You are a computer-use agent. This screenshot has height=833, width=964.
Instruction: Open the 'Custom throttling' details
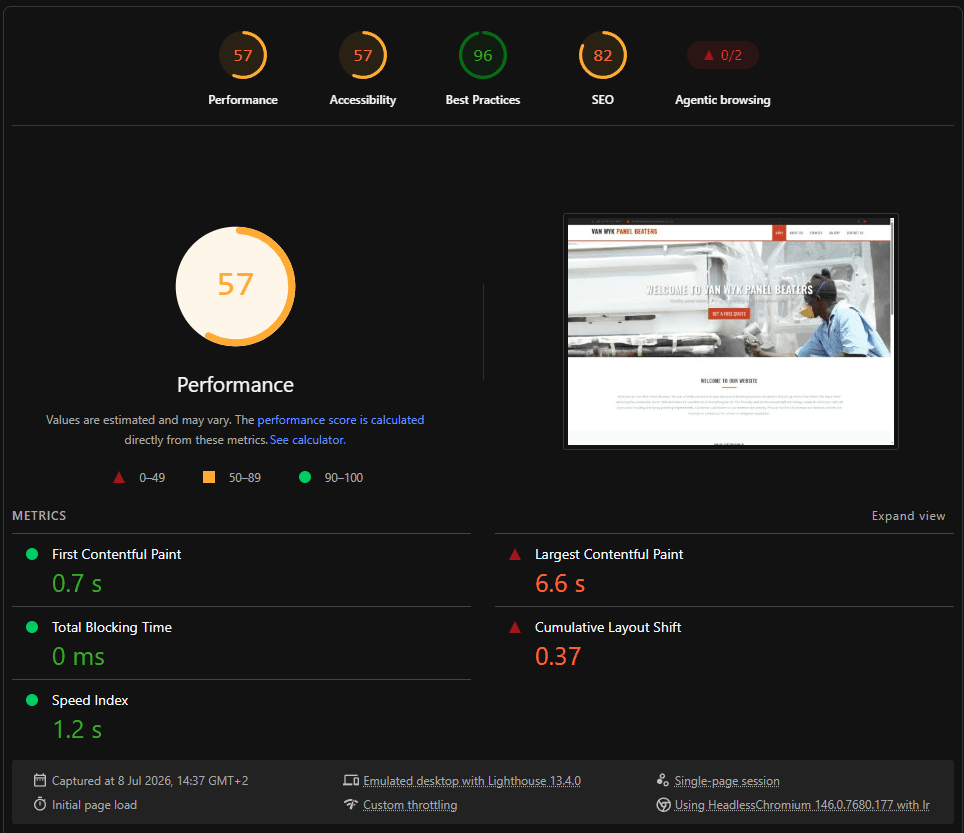tap(410, 805)
